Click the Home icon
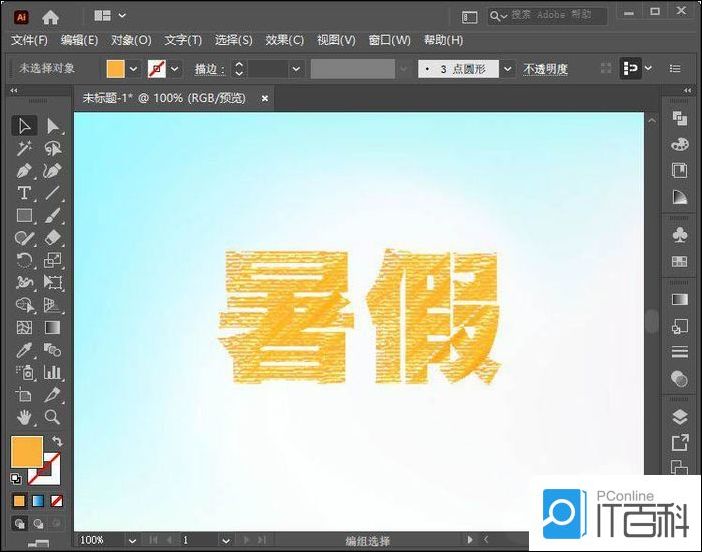Screen dimensions: 702x552 pos(50,17)
